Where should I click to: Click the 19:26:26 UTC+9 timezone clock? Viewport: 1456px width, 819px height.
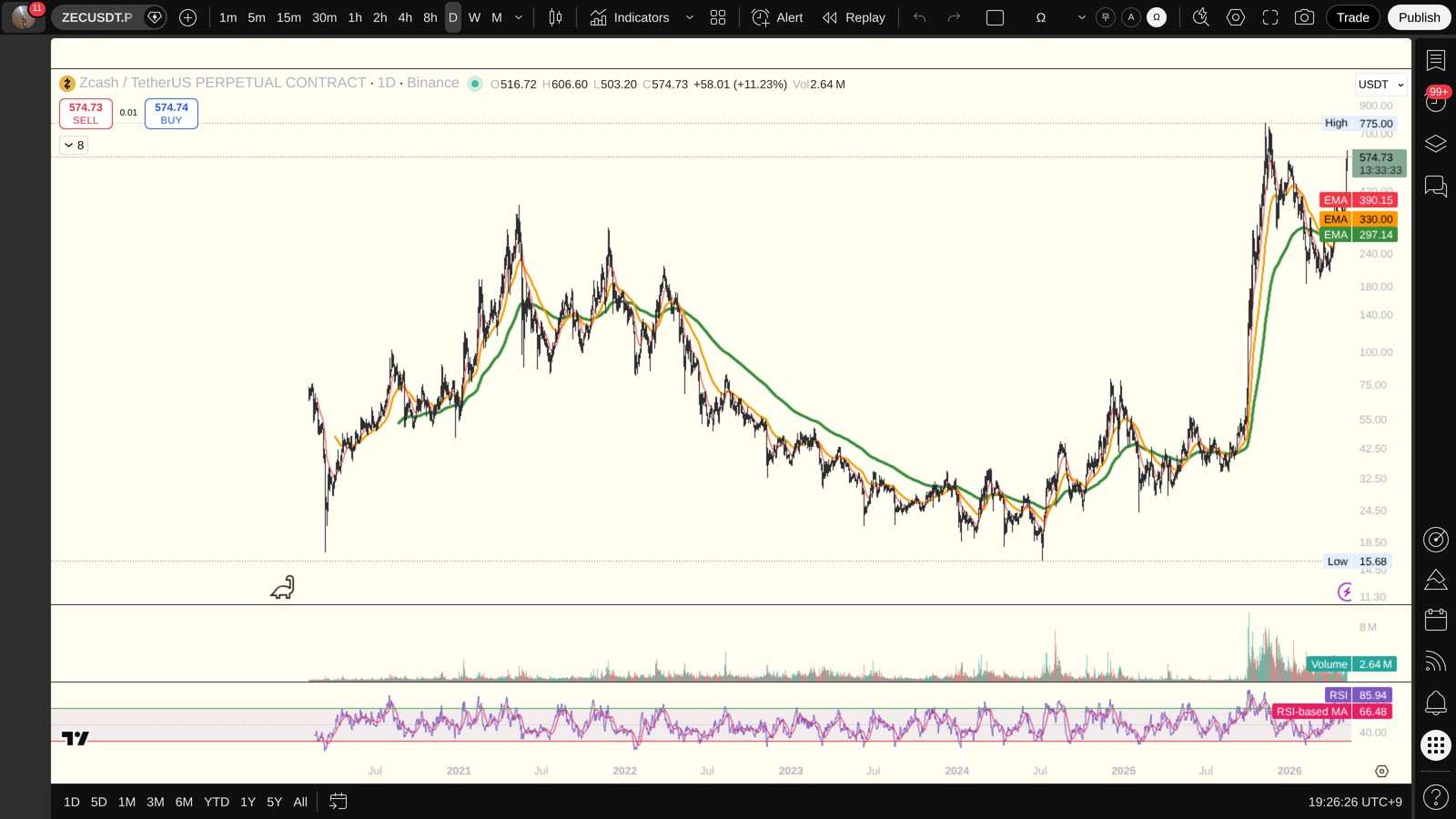point(1355,802)
